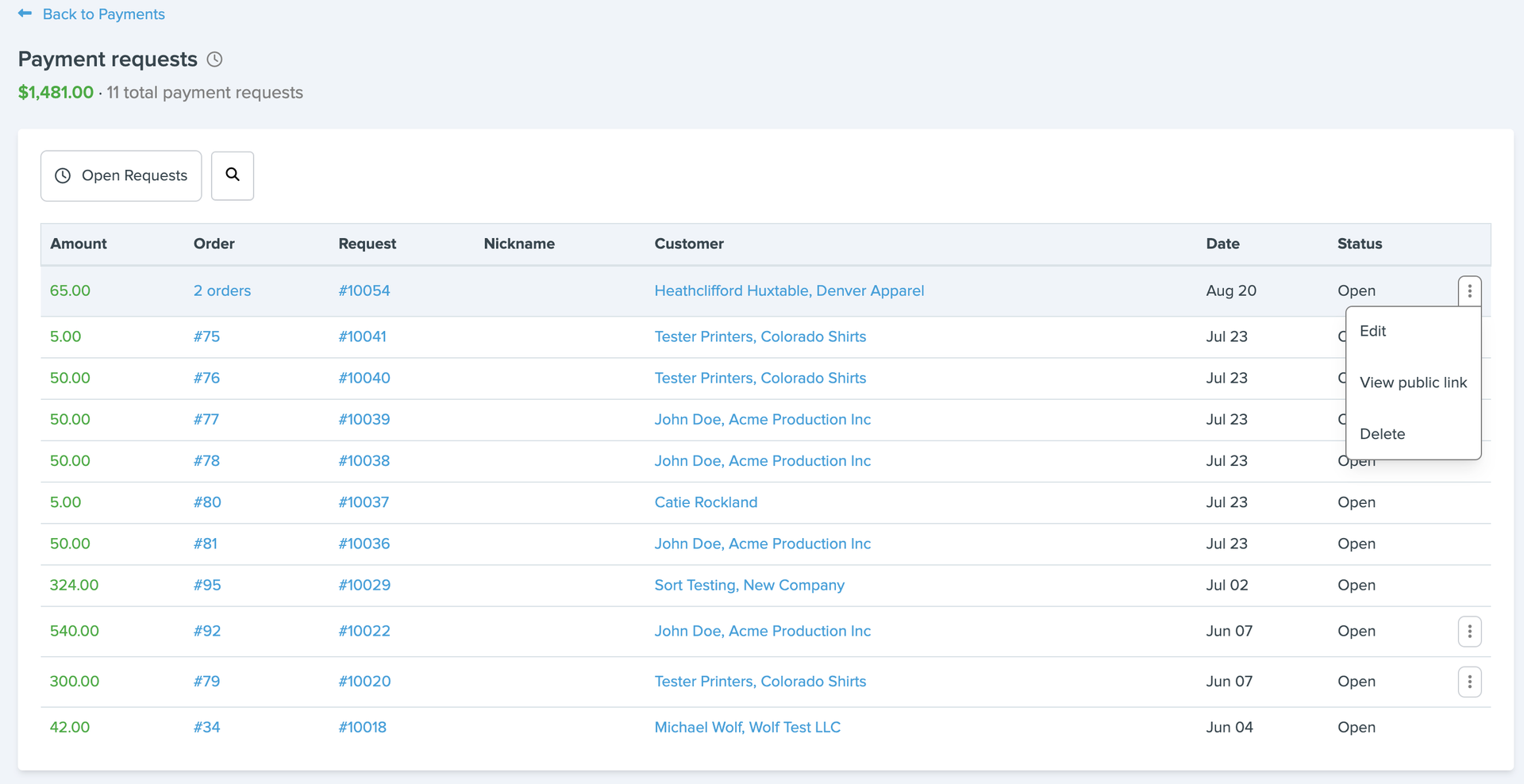Open the three-dot menu for request #10020
The width and height of the screenshot is (1524, 784).
[1469, 682]
